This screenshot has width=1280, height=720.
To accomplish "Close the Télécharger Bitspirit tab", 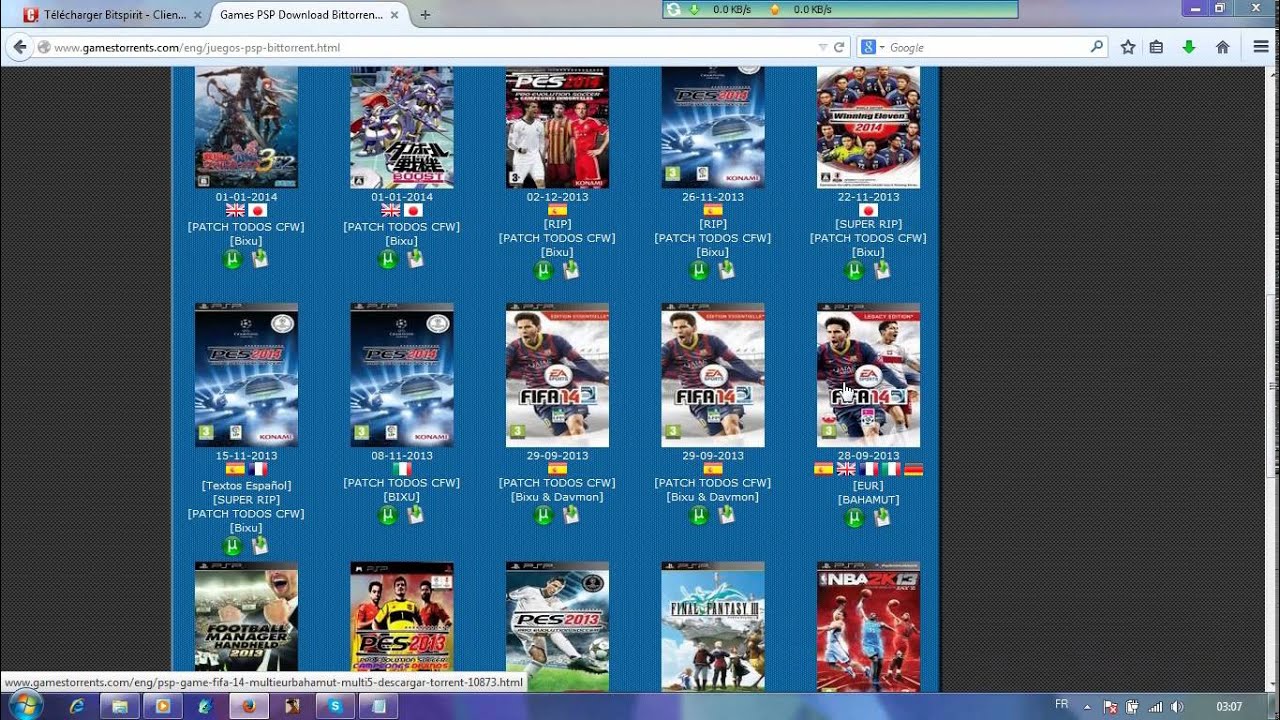I will click(x=198, y=15).
